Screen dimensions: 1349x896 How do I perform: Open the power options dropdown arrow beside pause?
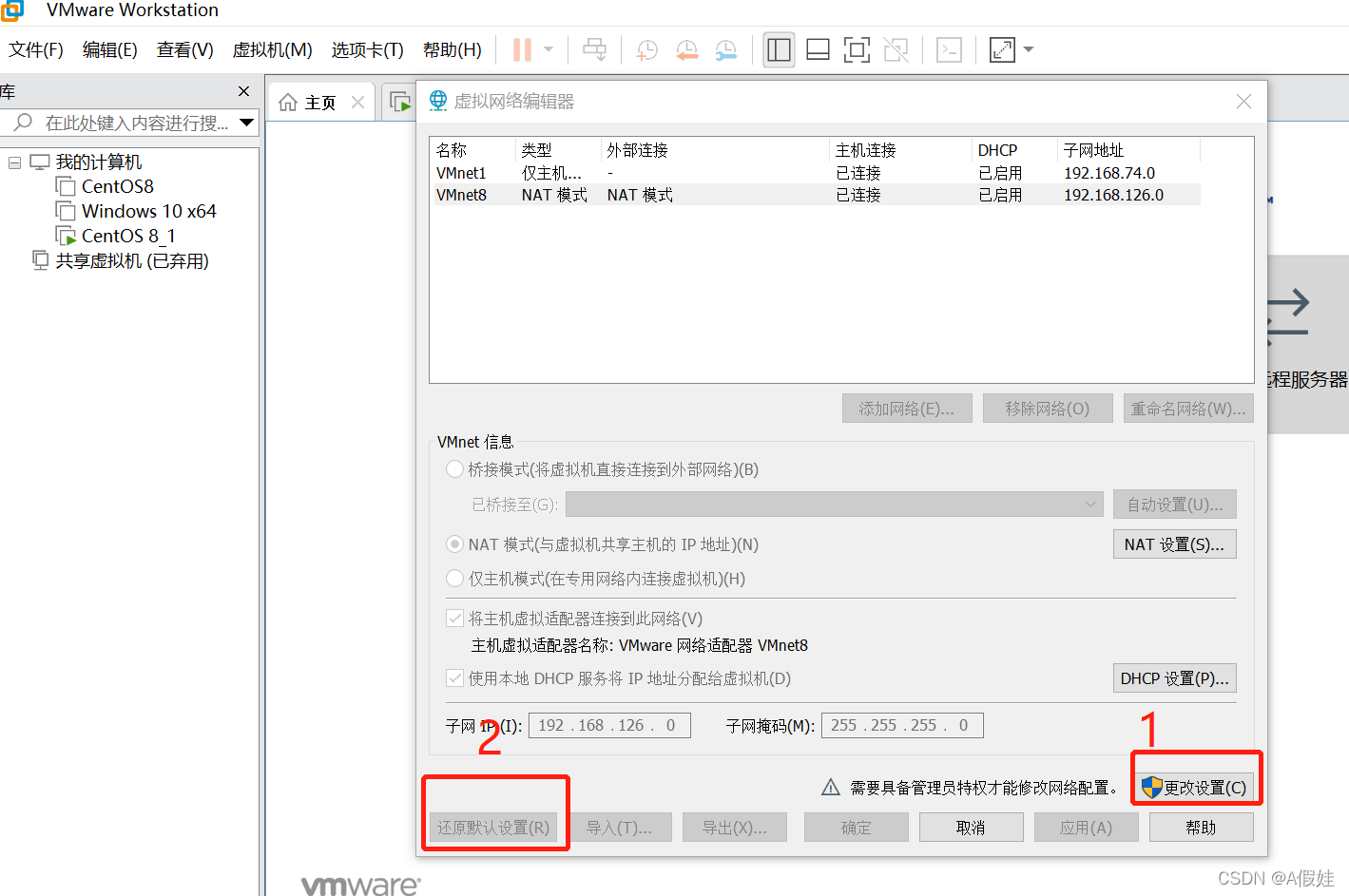click(549, 49)
